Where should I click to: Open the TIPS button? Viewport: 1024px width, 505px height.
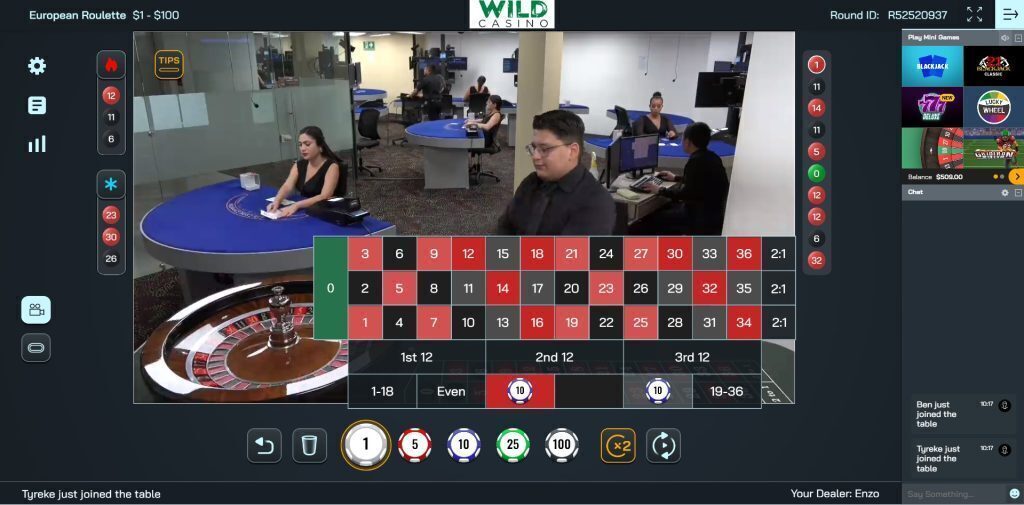(169, 65)
